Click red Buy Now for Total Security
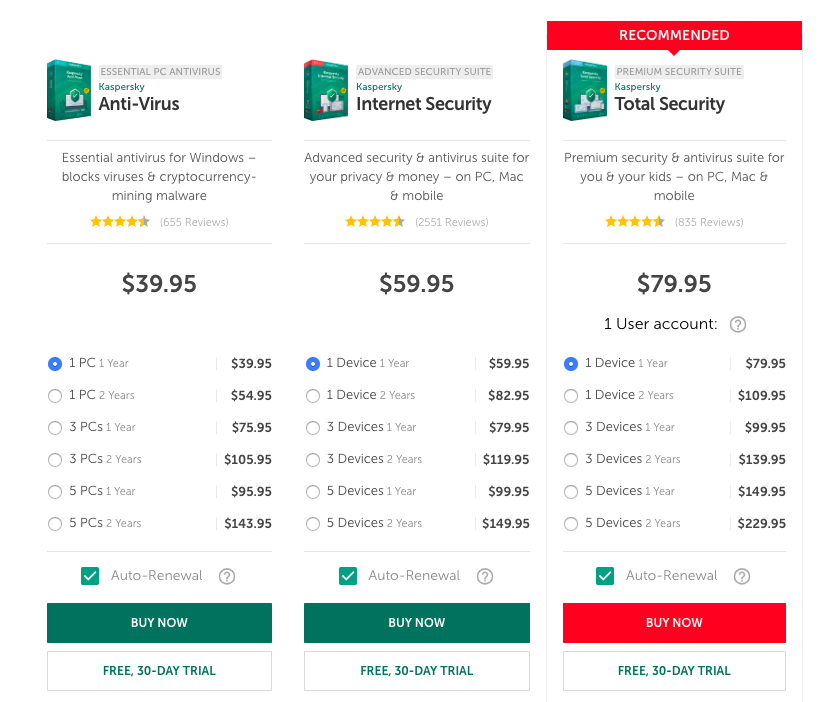Viewport: 830px width, 702px height. click(674, 623)
